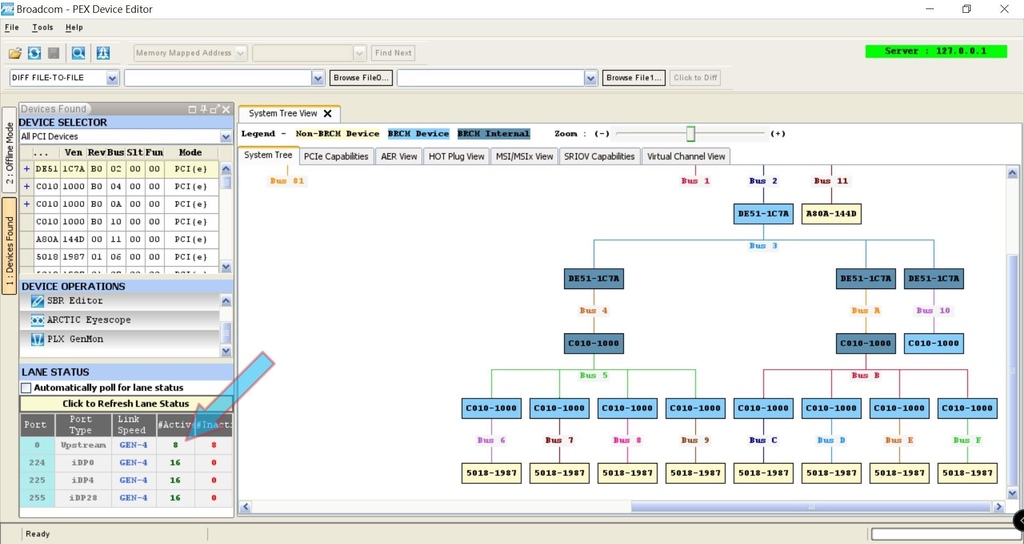This screenshot has height=544, width=1024.
Task: Click the open folder toolbar icon
Action: click(15, 53)
